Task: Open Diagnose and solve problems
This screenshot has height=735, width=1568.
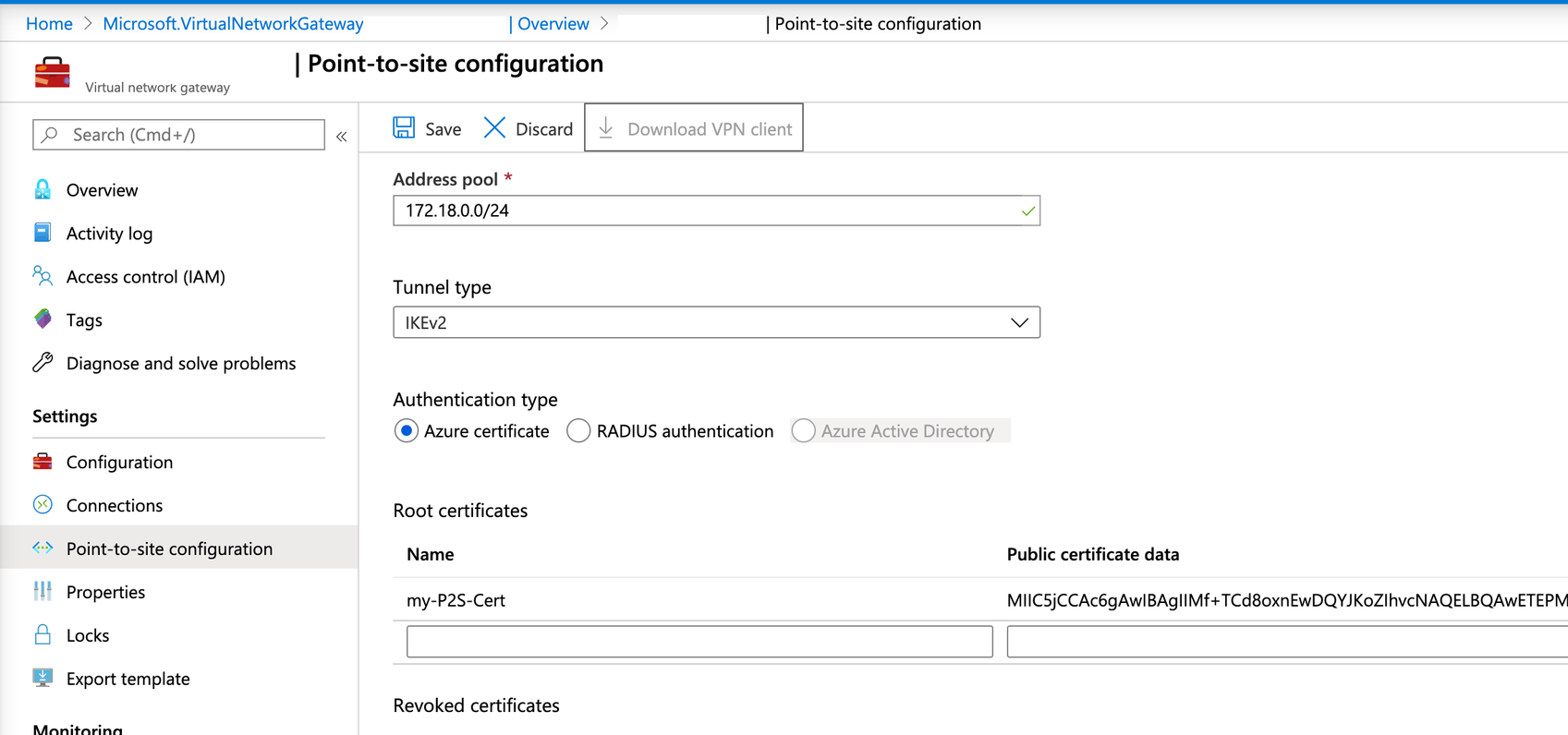Action: point(181,364)
